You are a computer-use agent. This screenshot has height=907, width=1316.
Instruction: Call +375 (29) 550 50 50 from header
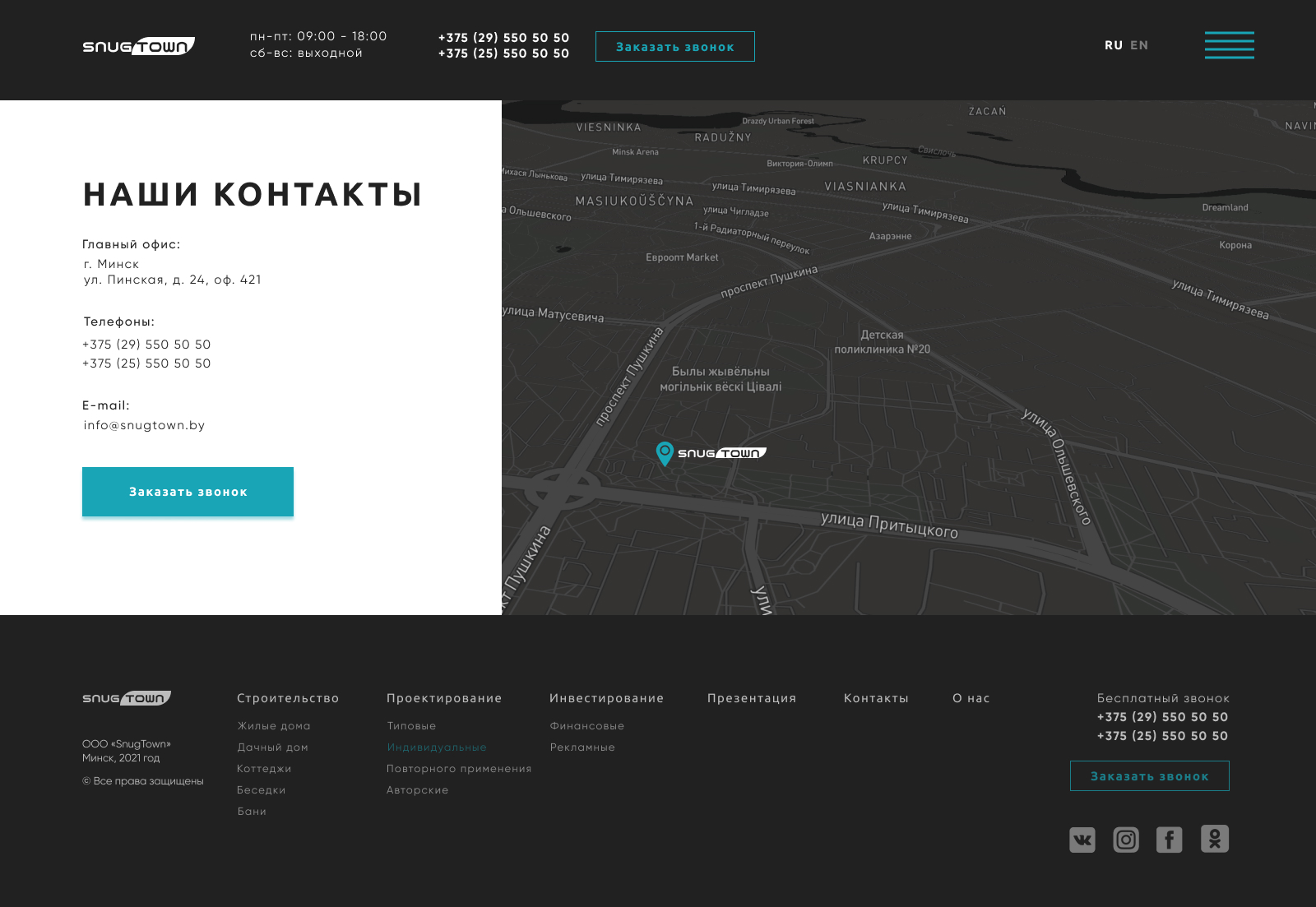coord(503,37)
